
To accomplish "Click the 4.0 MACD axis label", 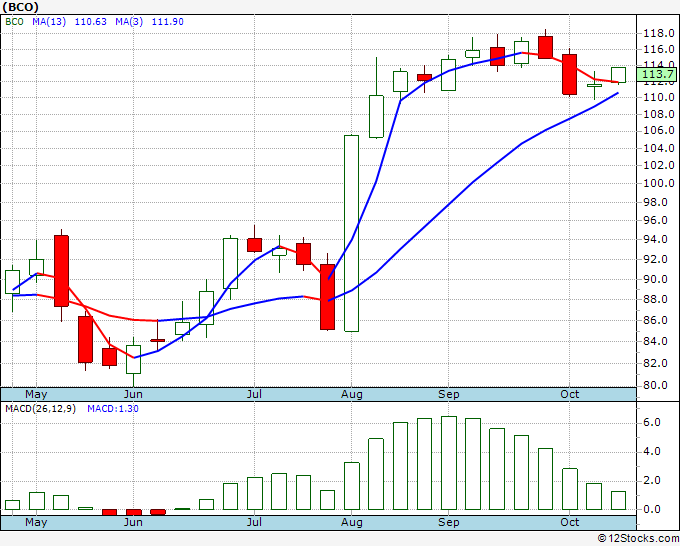I will coord(652,451).
